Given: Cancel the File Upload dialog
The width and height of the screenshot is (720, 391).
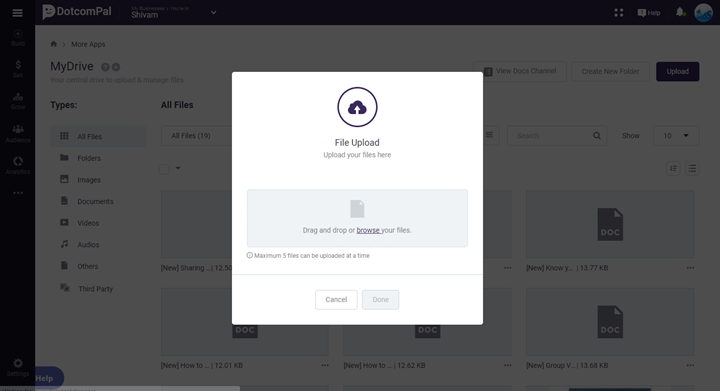Looking at the screenshot, I should point(336,300).
